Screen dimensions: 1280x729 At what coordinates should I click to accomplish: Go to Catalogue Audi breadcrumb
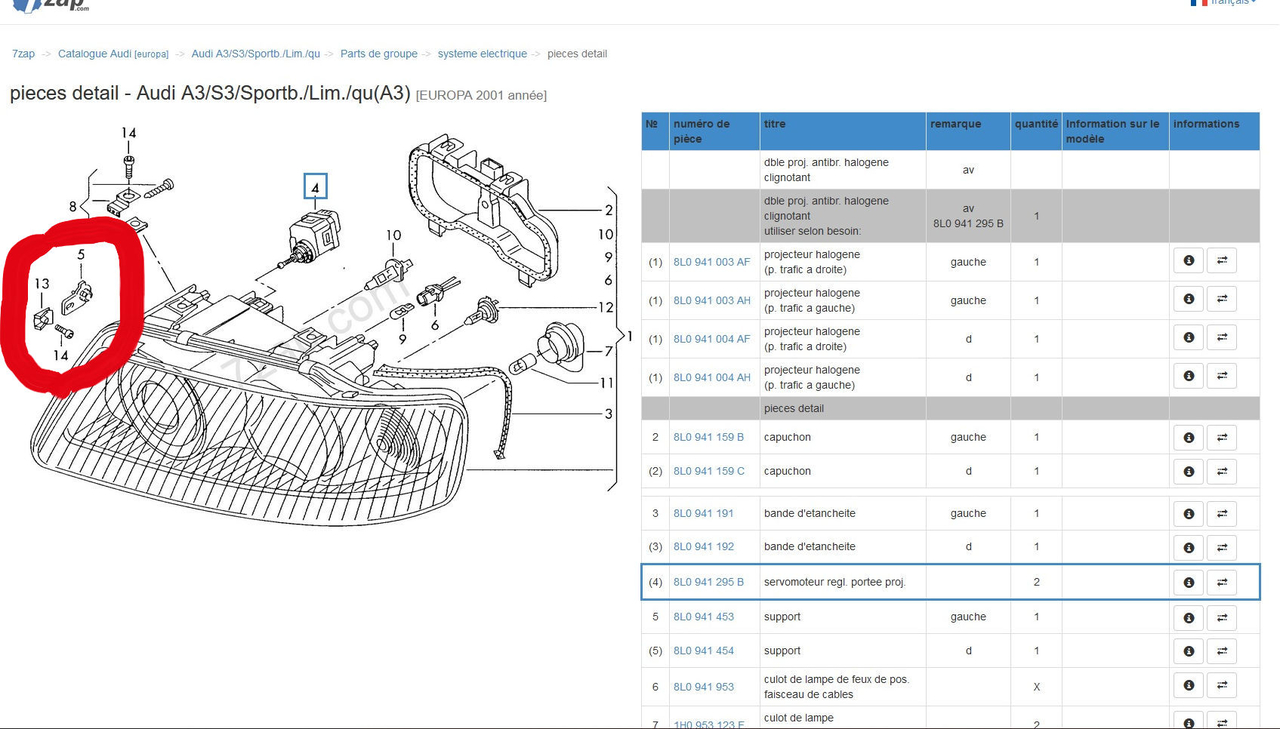pos(113,54)
